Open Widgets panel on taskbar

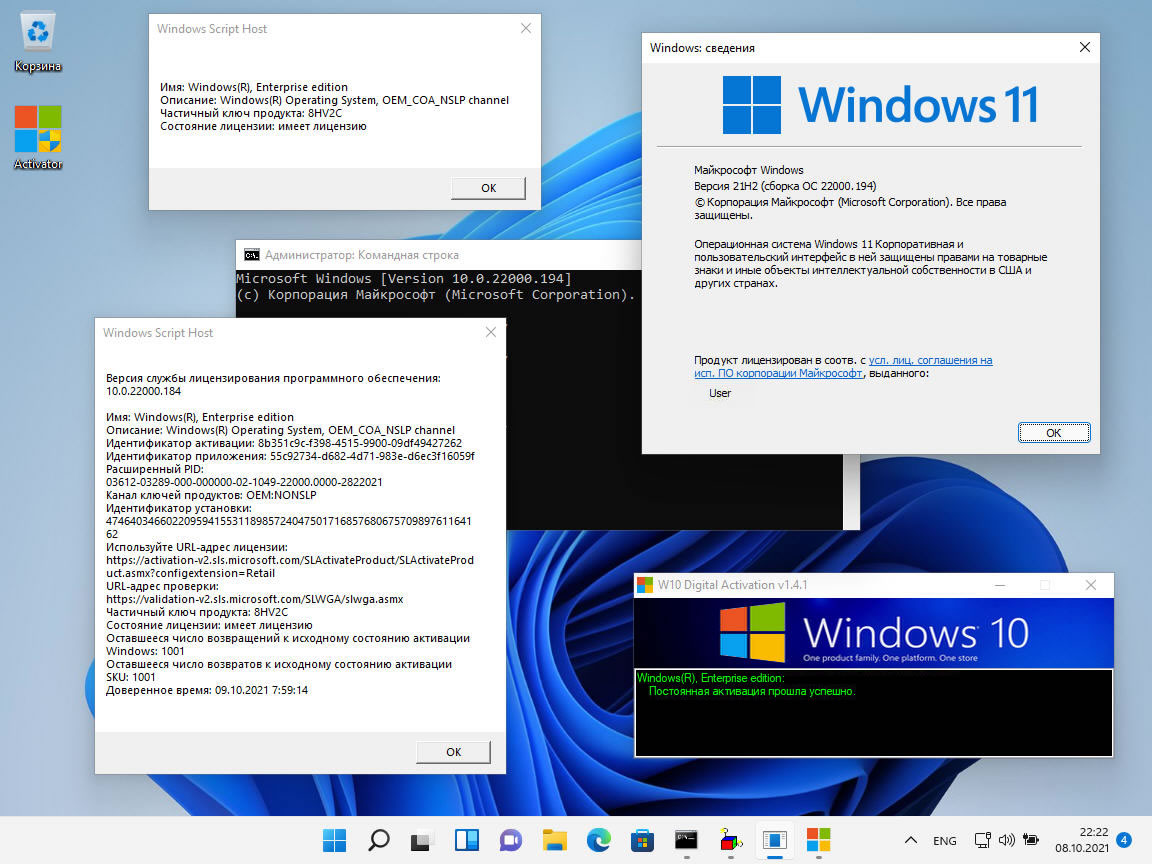tap(467, 840)
